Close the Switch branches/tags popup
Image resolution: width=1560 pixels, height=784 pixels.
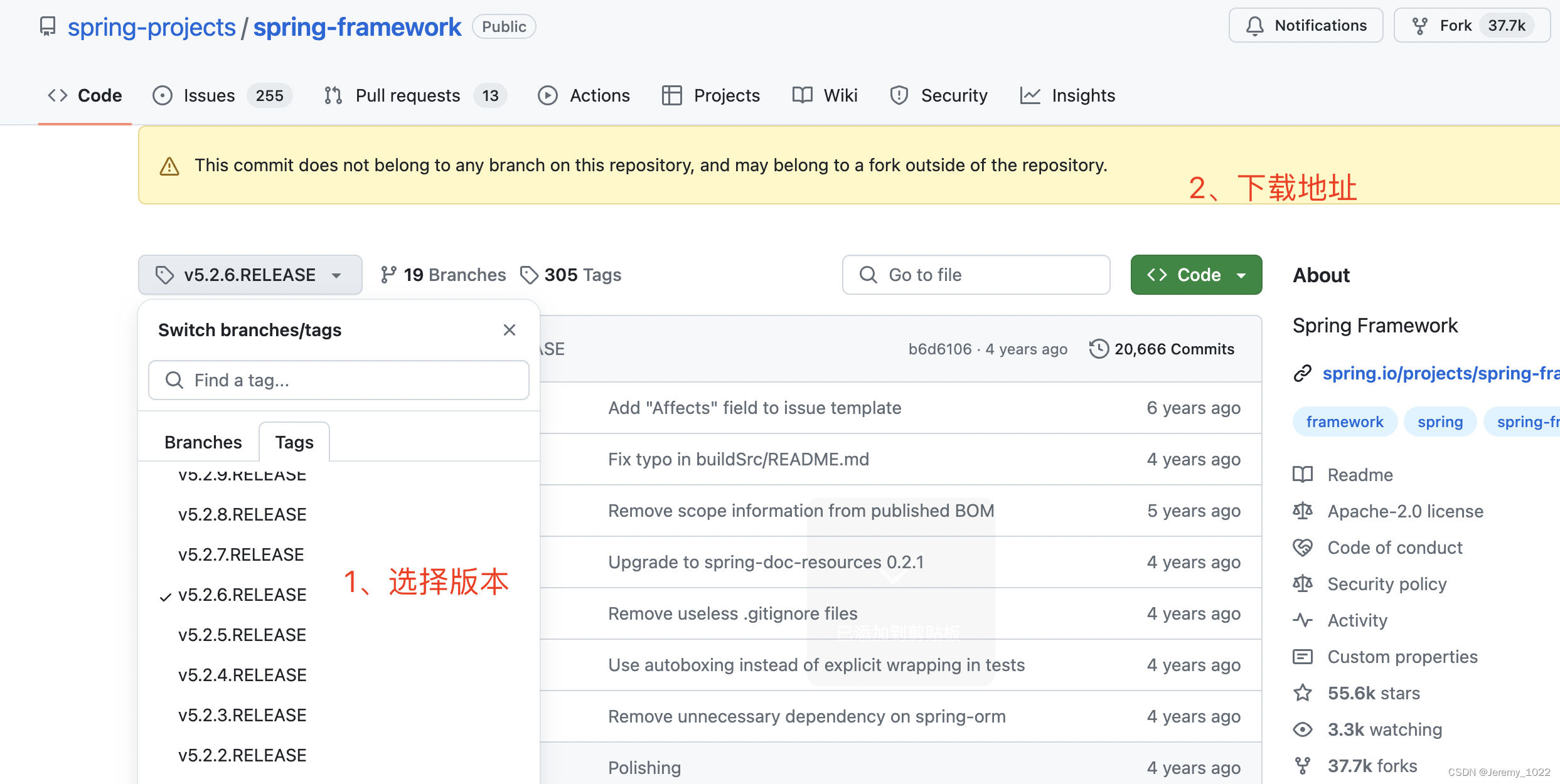point(509,330)
